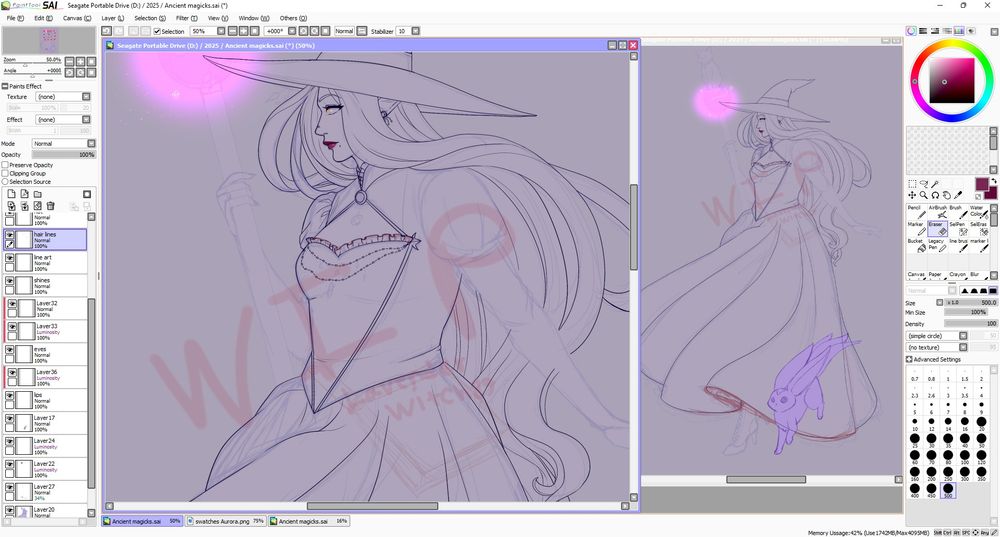The image size is (1000, 537).
Task: Adjust the layer Opacity slider
Action: pos(63,155)
